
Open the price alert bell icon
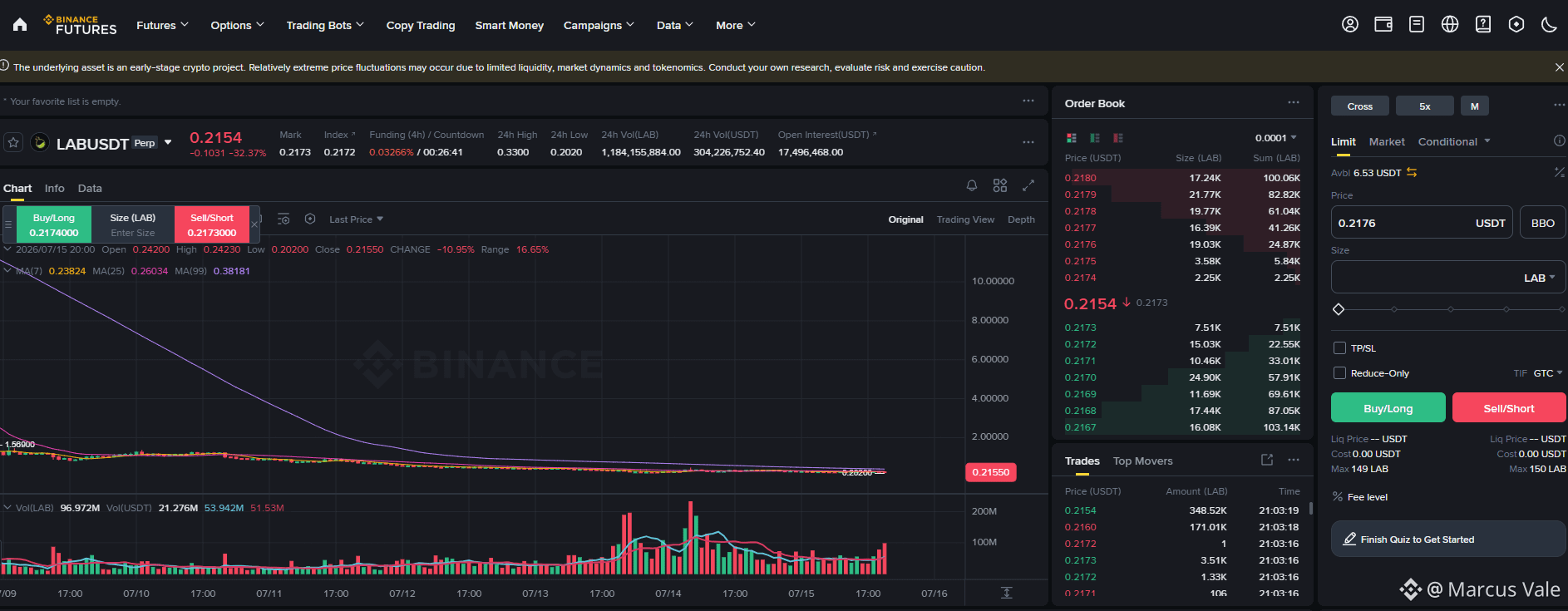pyautogui.click(x=971, y=185)
